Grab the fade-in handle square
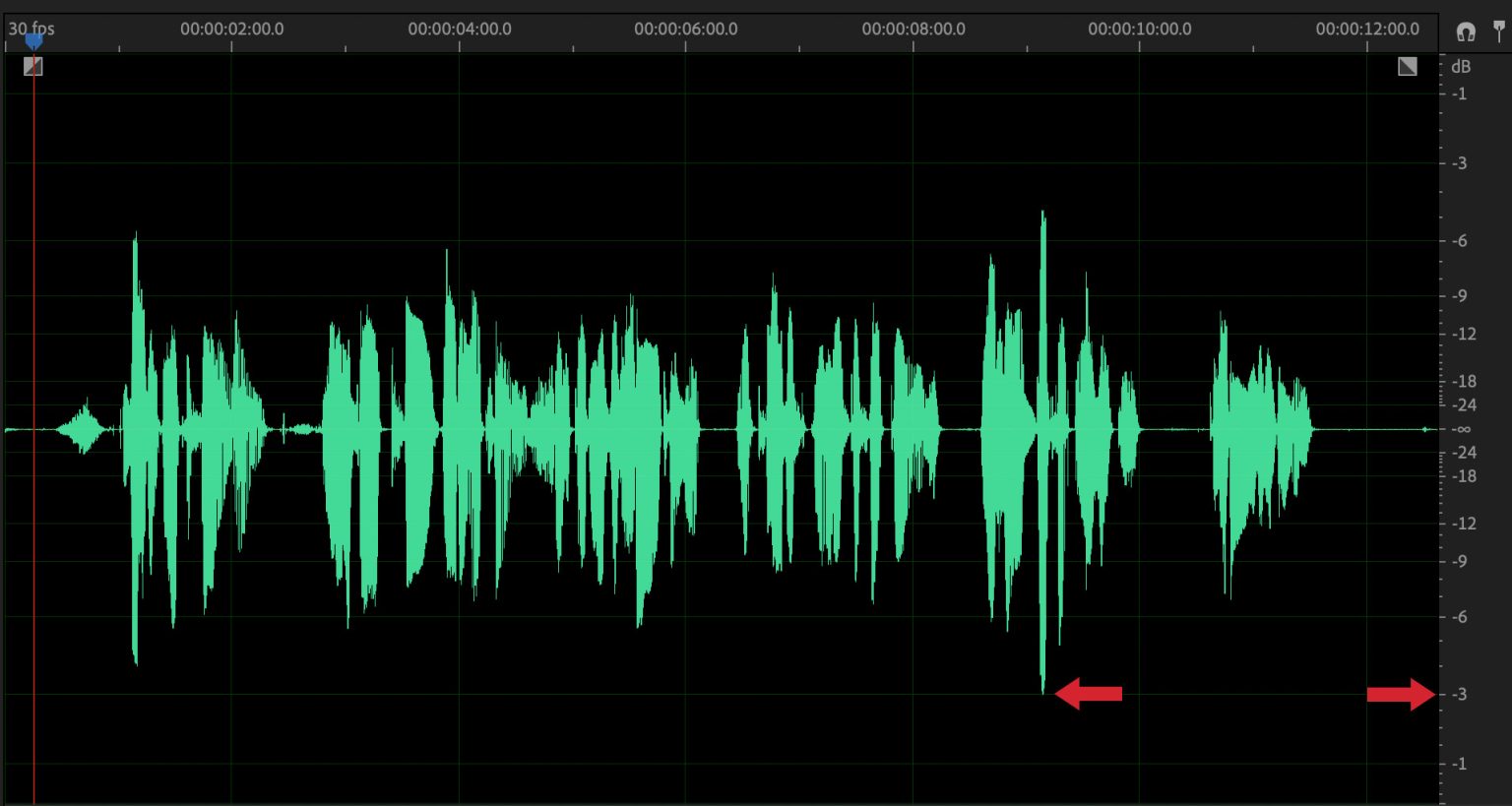 tap(33, 66)
